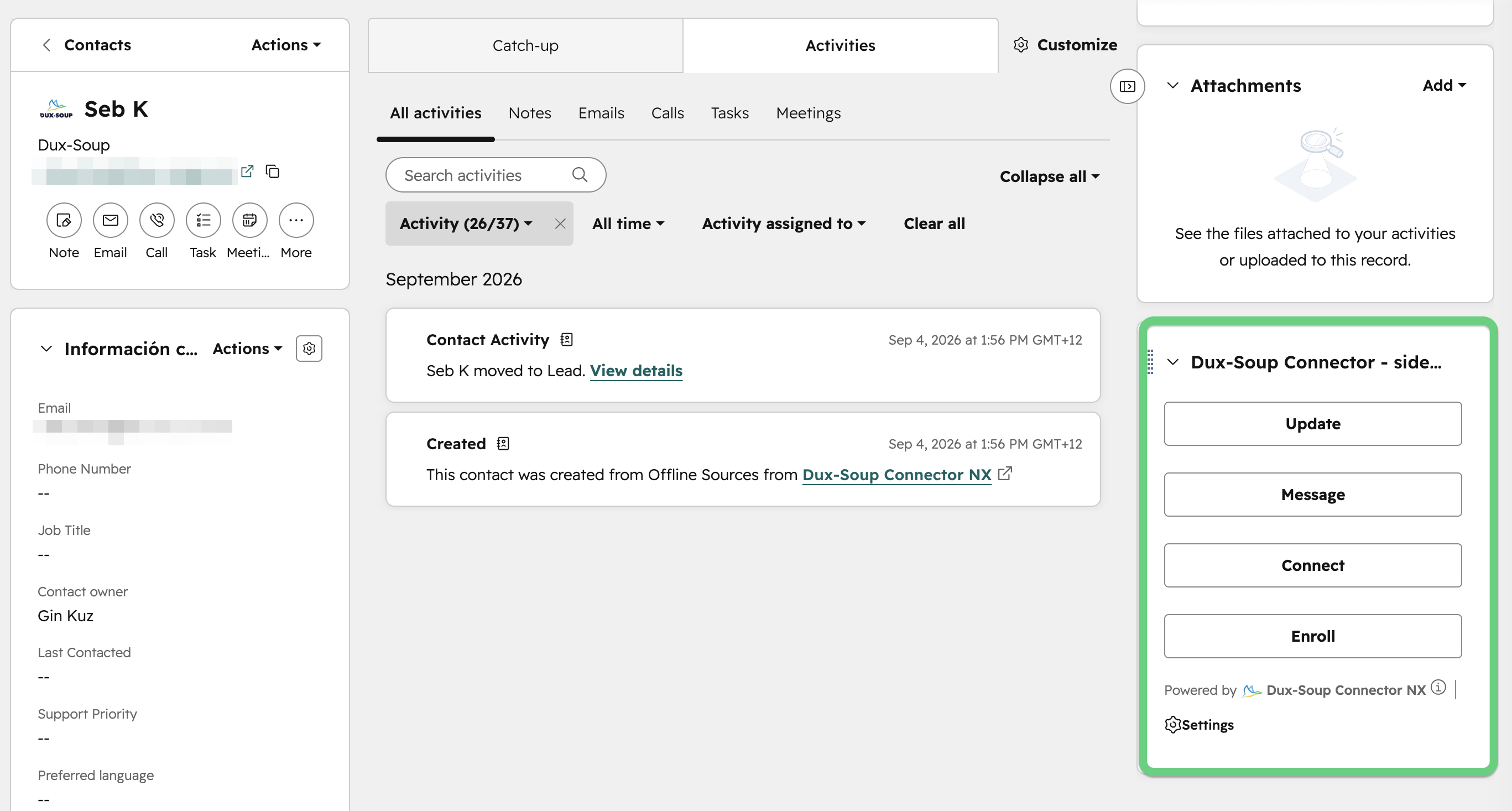The width and height of the screenshot is (1512, 811).
Task: Open the top Actions dropdown
Action: coord(286,45)
